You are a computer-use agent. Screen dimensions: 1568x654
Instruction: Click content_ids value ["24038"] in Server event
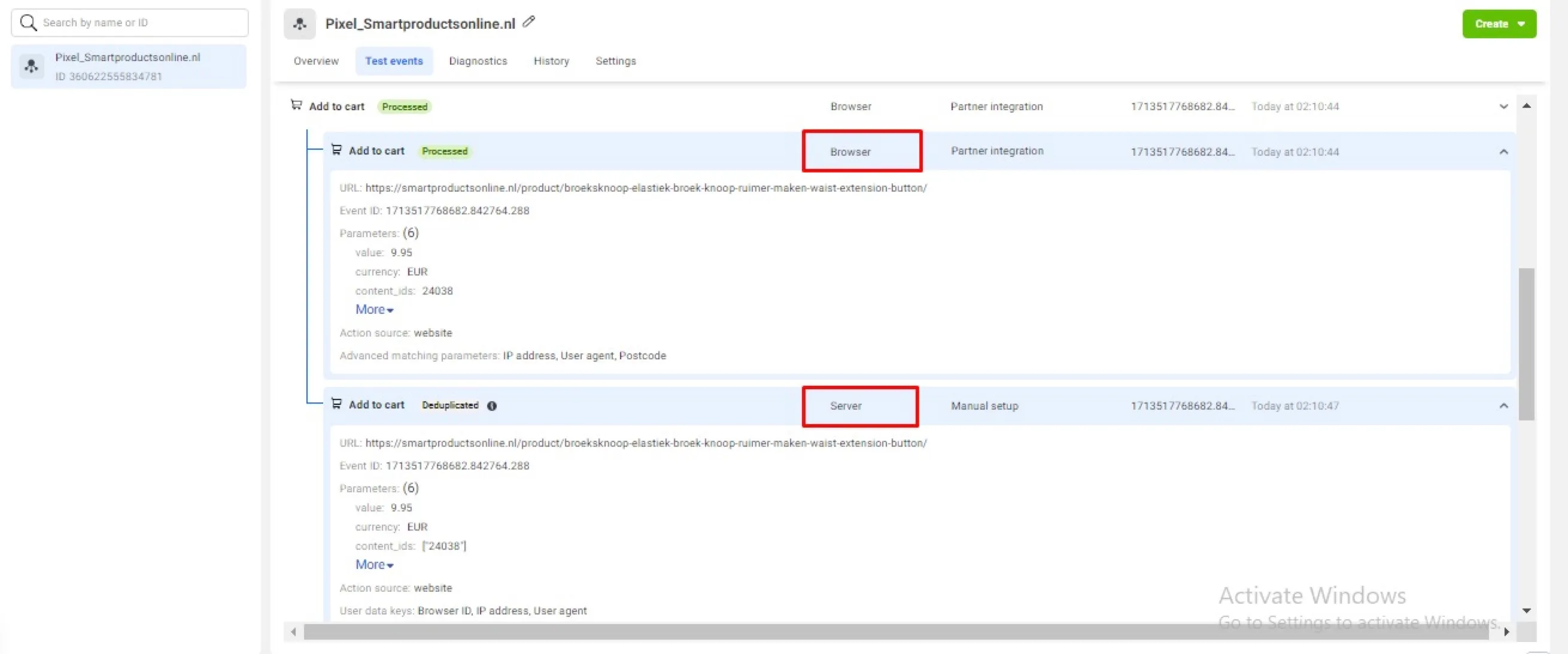(443, 546)
